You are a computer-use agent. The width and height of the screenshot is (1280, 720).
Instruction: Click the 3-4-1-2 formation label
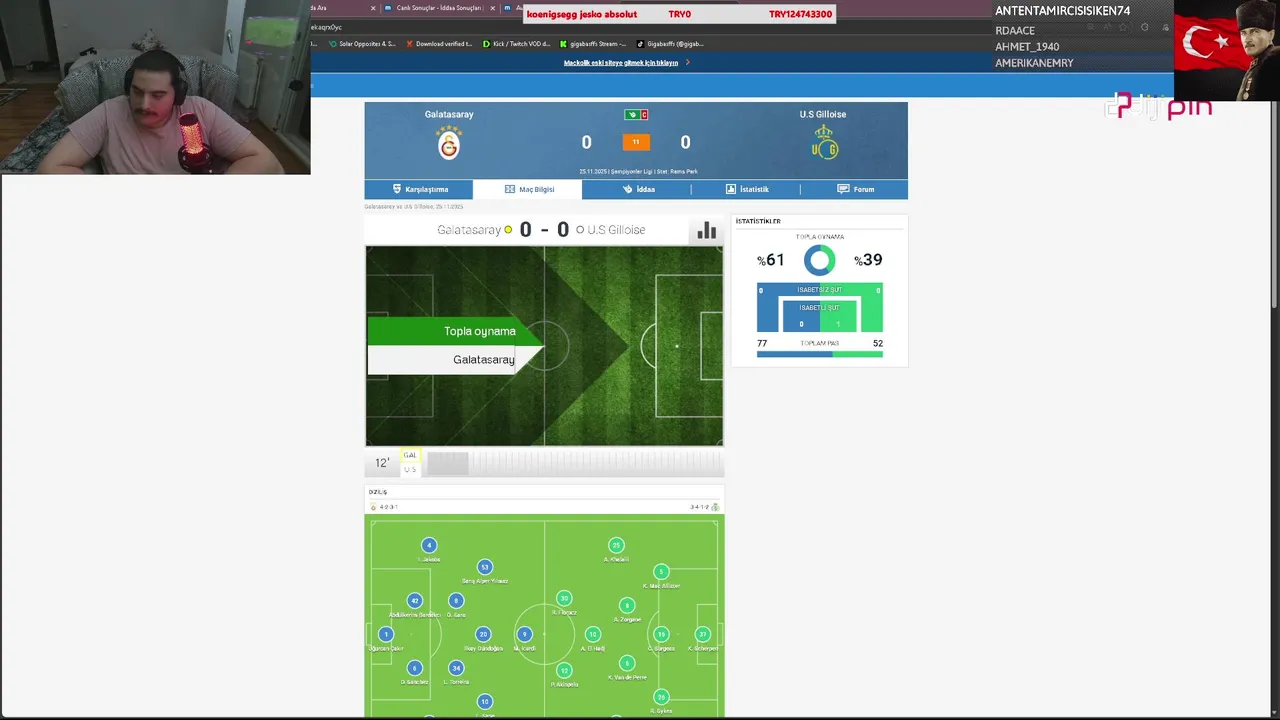click(x=699, y=507)
